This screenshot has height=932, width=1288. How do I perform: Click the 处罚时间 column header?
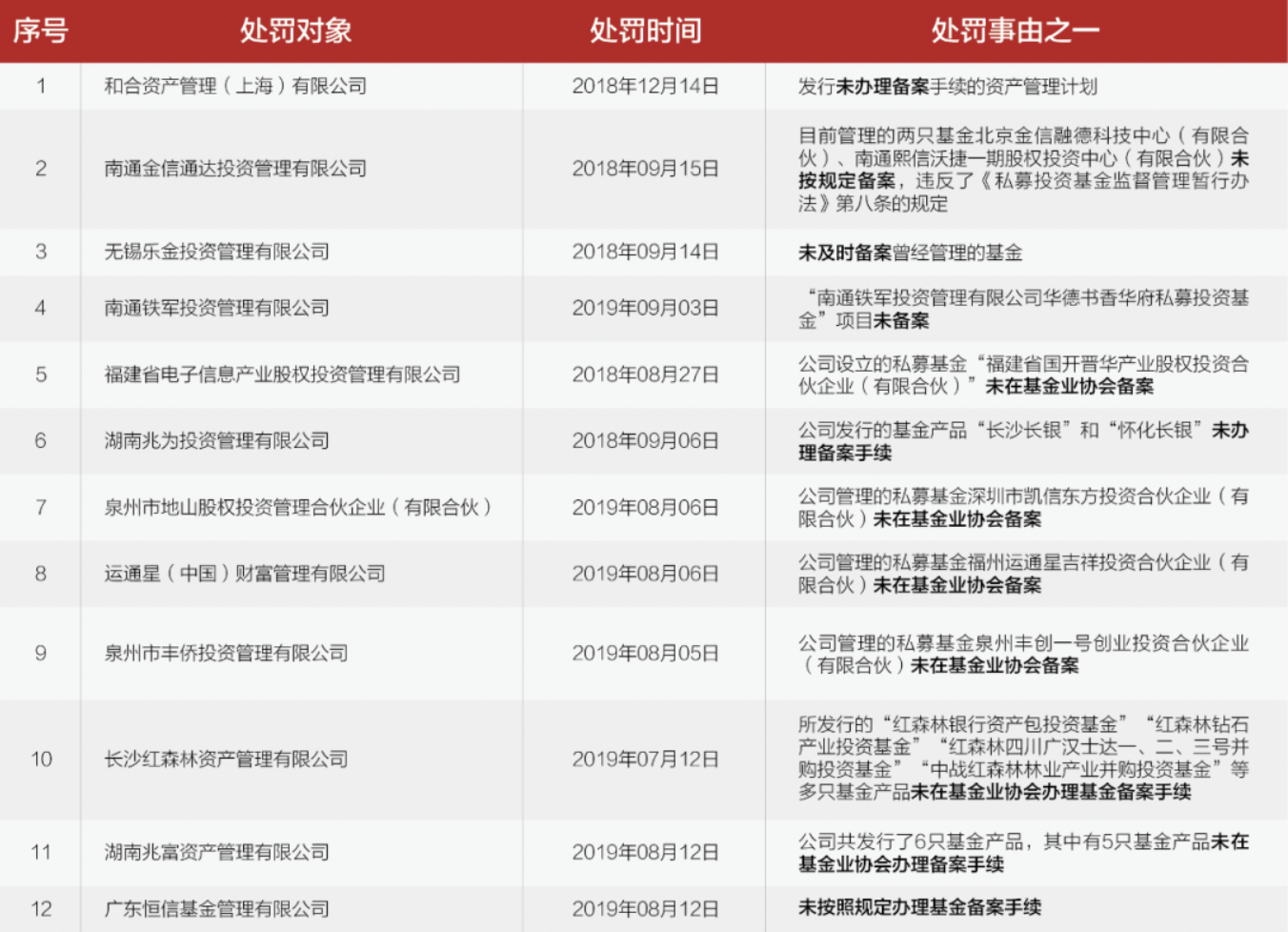click(x=644, y=30)
